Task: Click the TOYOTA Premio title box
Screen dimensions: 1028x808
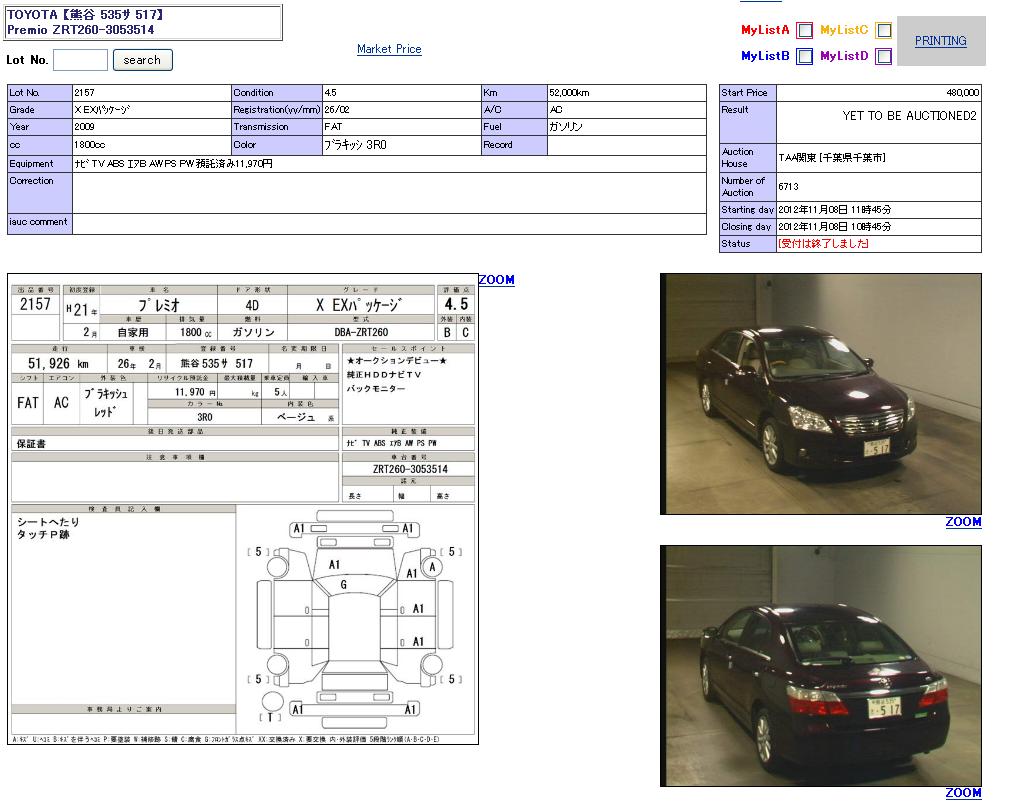Action: tap(144, 22)
